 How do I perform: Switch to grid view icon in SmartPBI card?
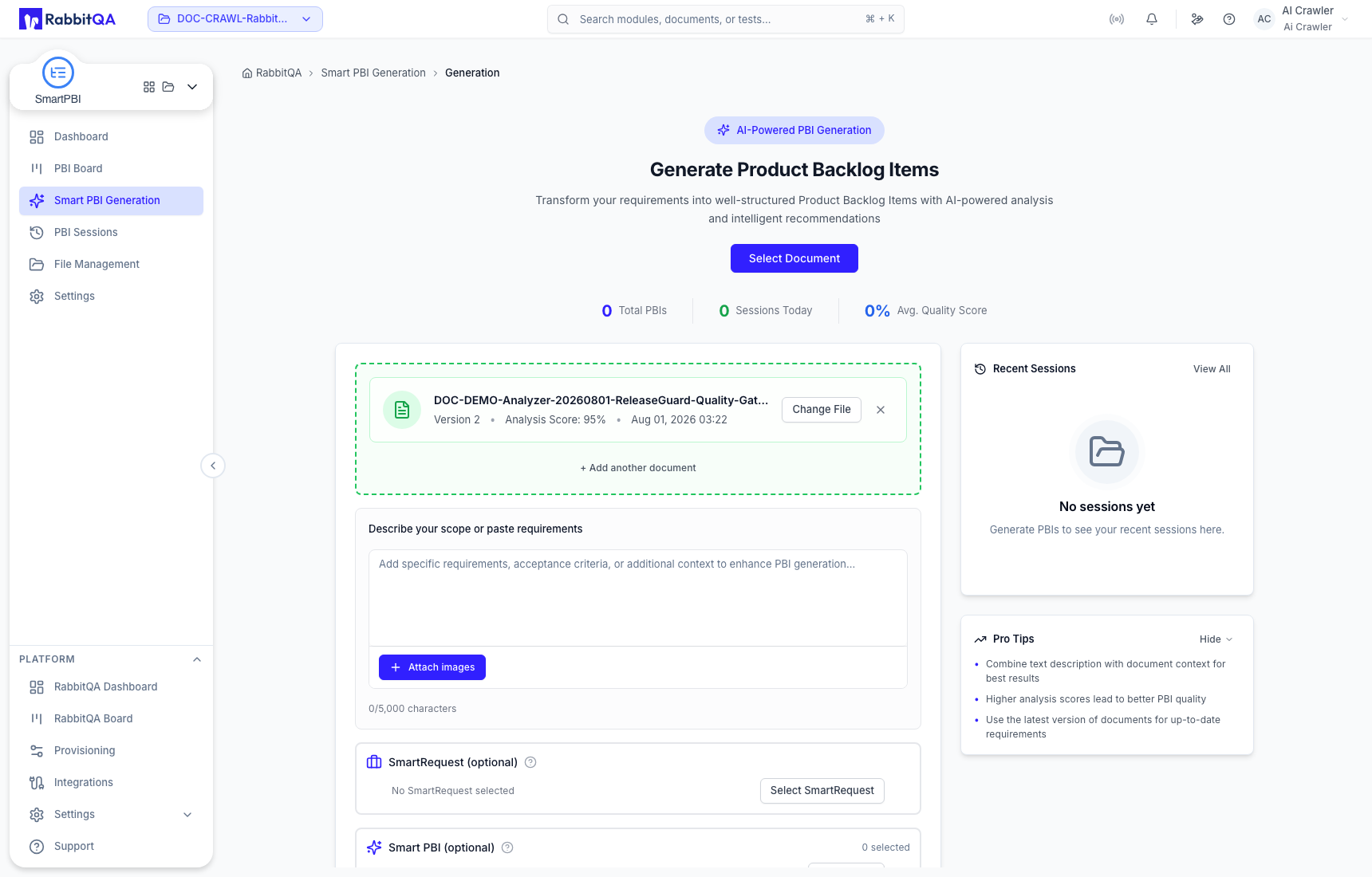click(149, 87)
